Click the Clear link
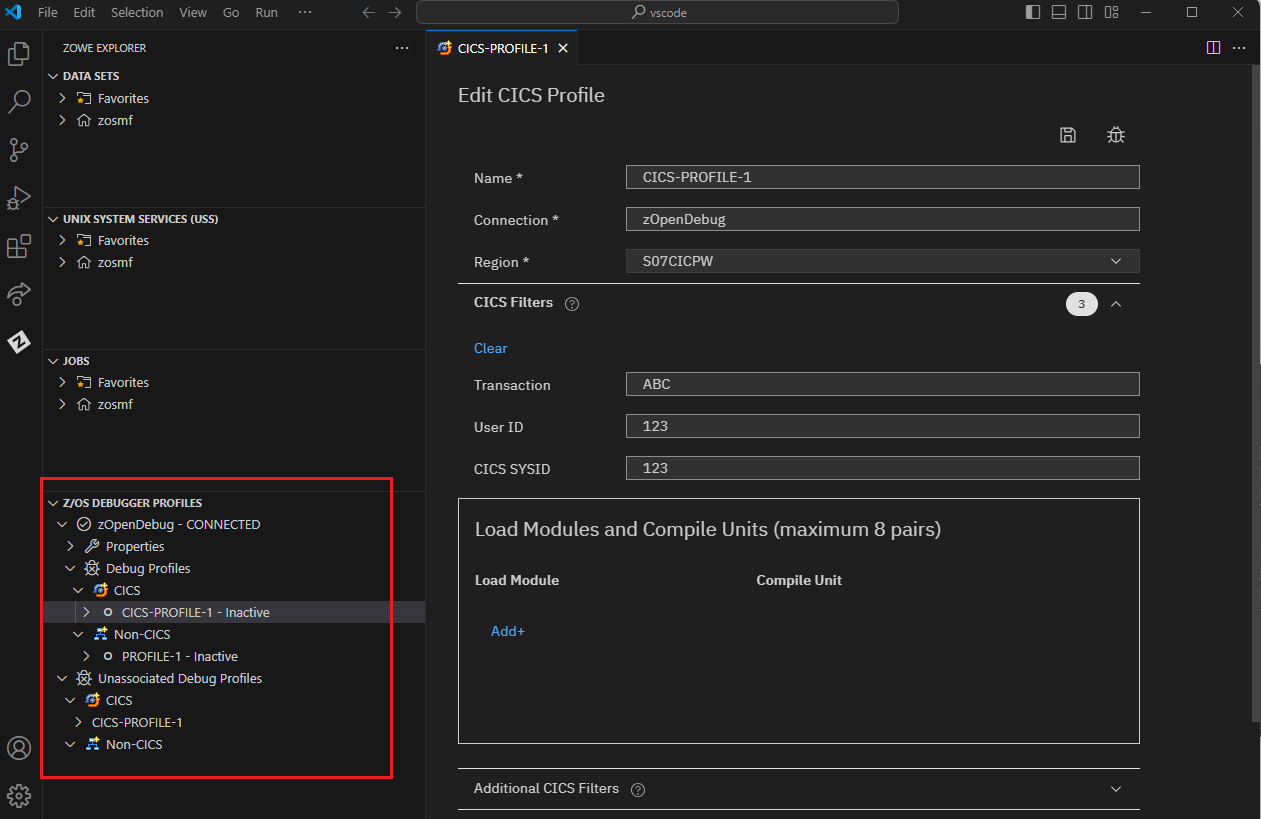The height and width of the screenshot is (819, 1261). (490, 348)
